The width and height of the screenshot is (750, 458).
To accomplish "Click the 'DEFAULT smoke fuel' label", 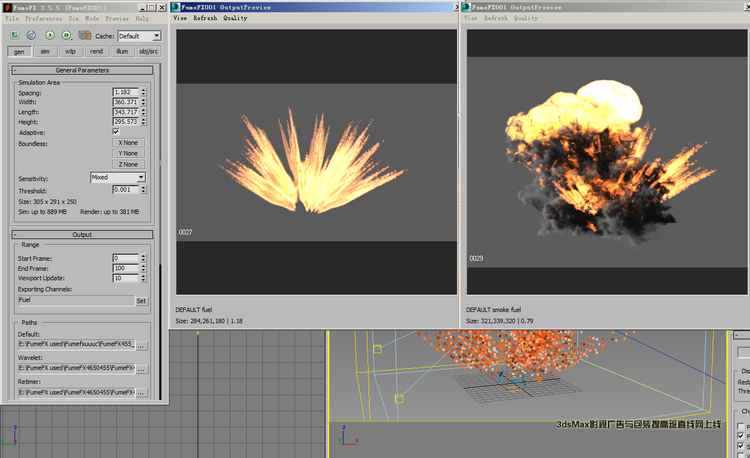I will pos(494,310).
